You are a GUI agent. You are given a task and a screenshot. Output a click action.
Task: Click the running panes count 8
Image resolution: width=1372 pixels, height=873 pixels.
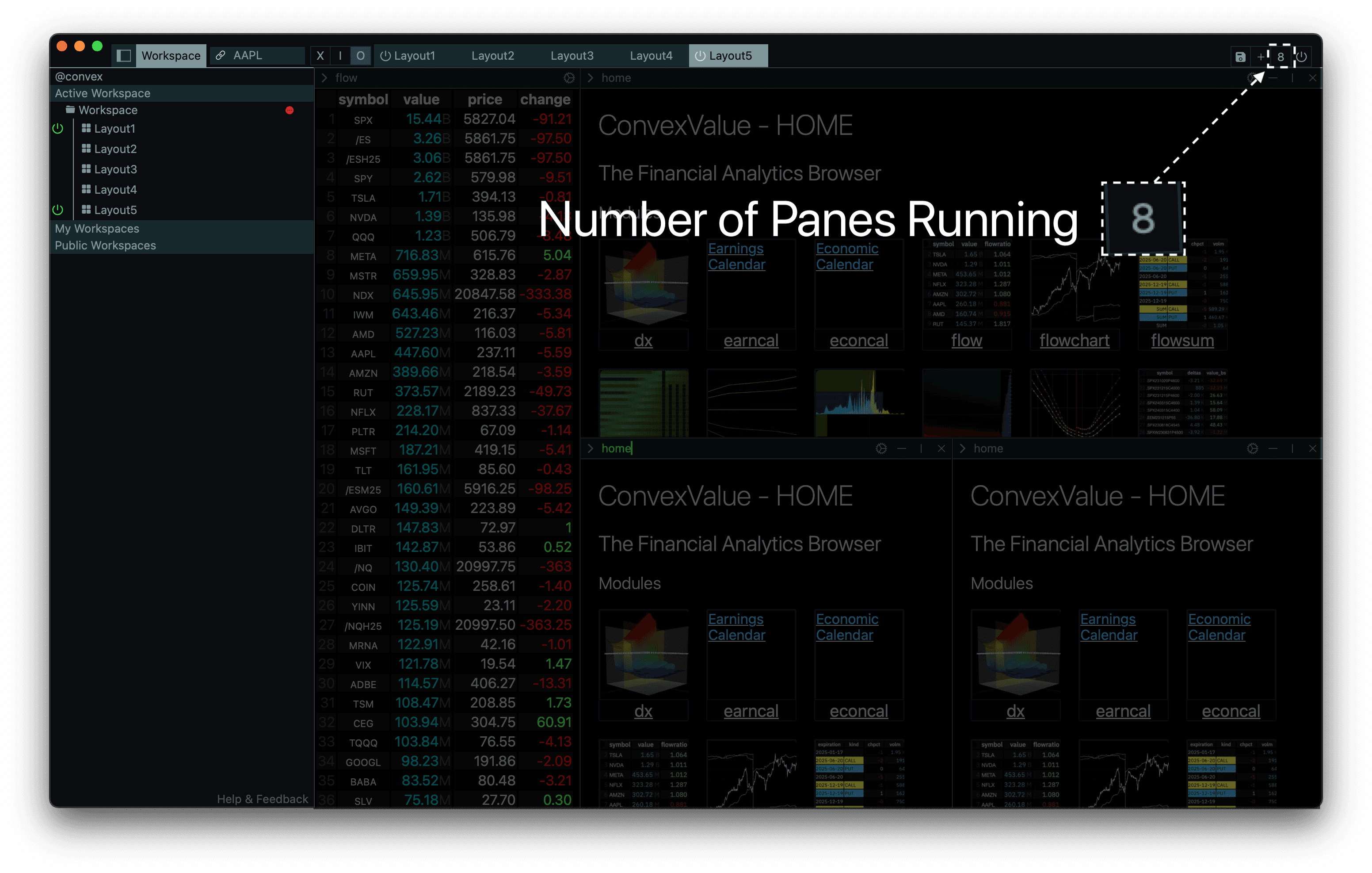coord(1281,57)
